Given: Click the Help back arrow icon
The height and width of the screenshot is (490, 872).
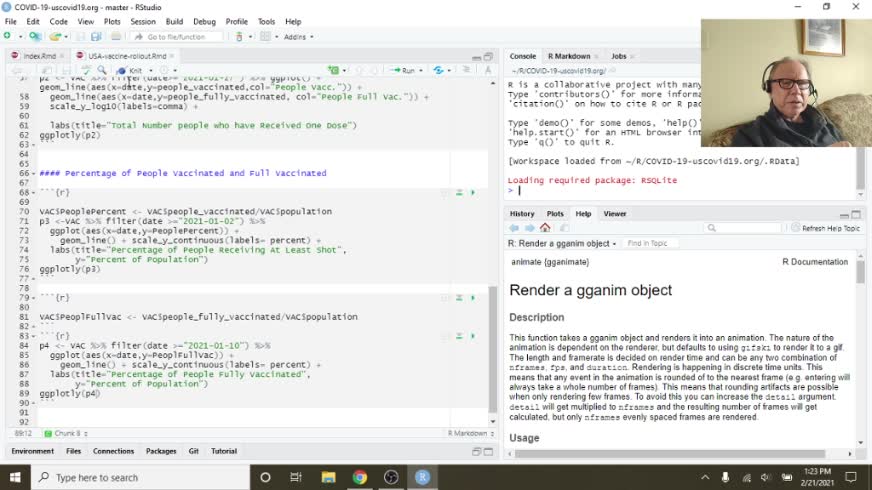Looking at the screenshot, I should click(514, 228).
